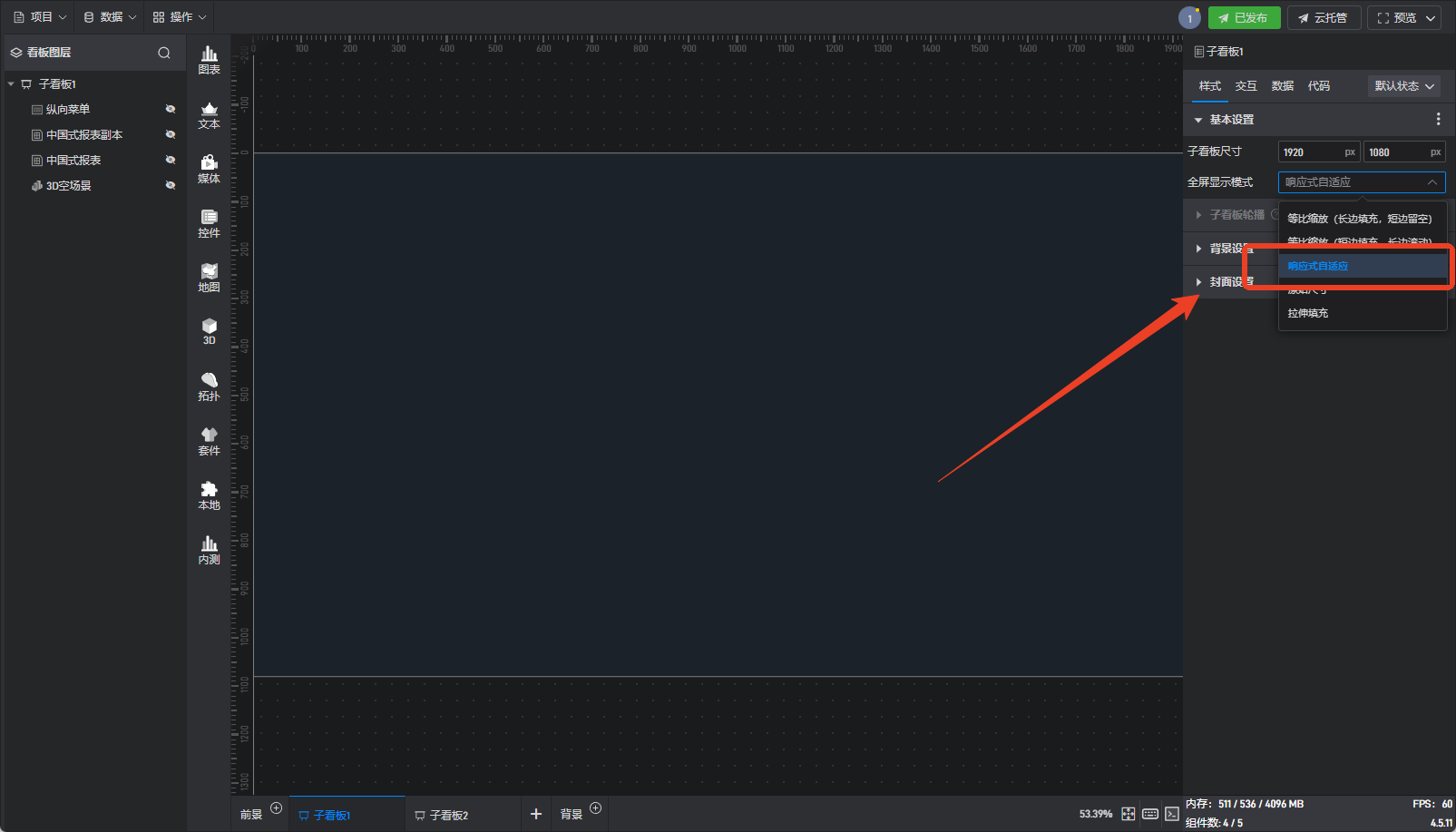Open the 图表 chart components panel
1456x832 pixels.
point(209,60)
